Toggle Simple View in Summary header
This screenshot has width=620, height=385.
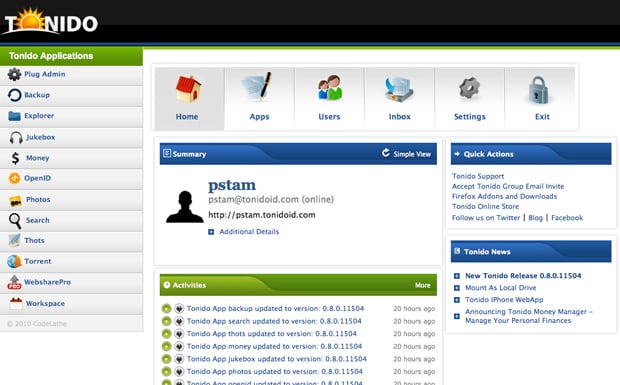tap(412, 154)
